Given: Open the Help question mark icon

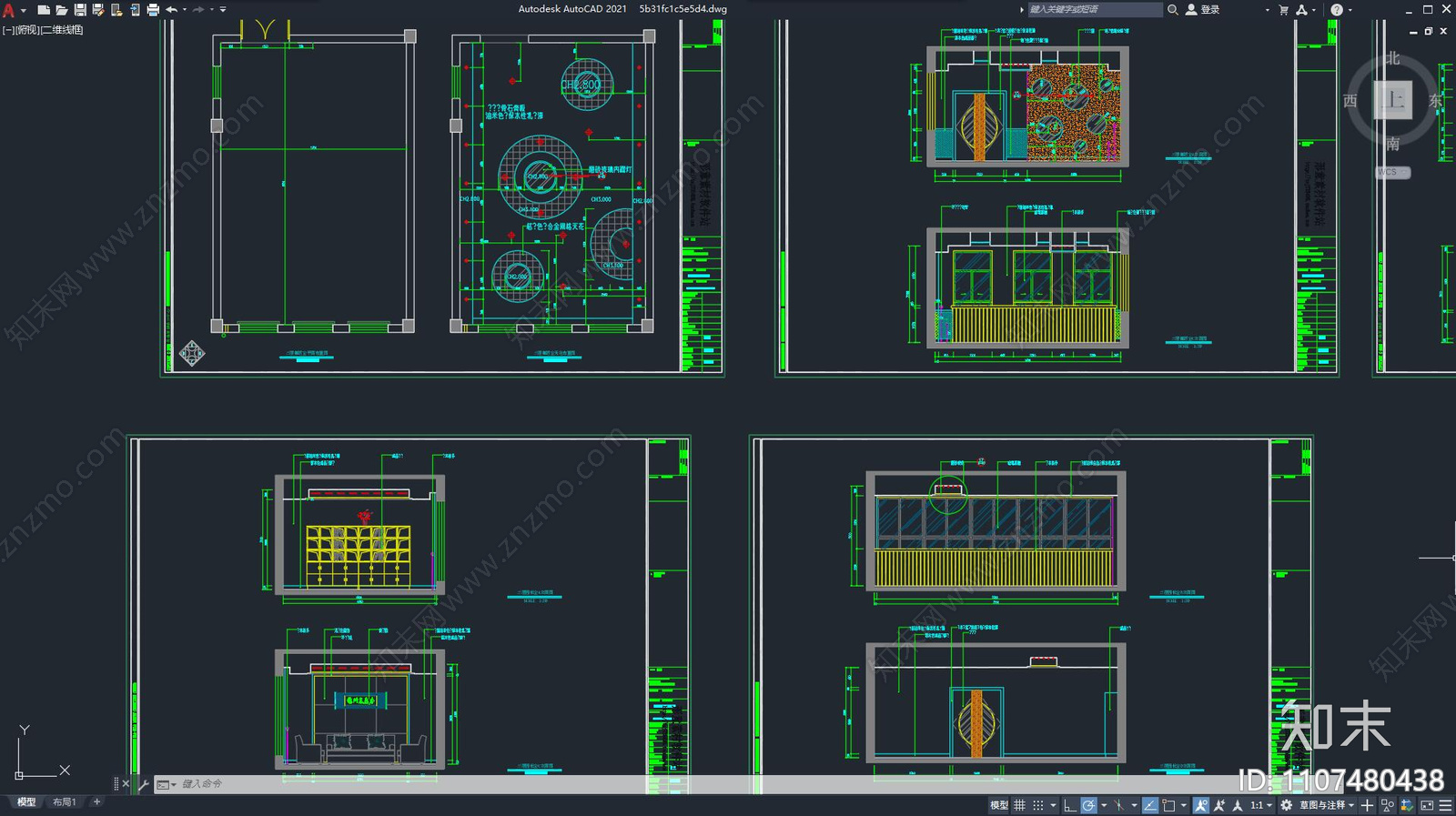Looking at the screenshot, I should click(x=1336, y=10).
